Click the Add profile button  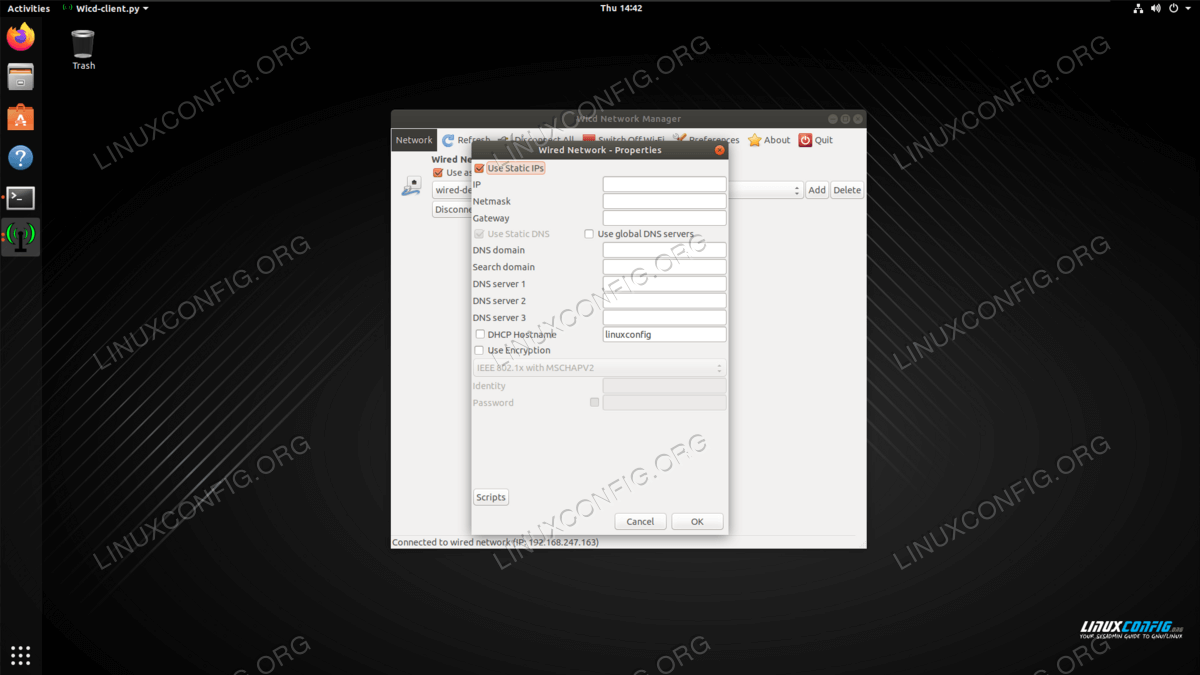pyautogui.click(x=817, y=190)
